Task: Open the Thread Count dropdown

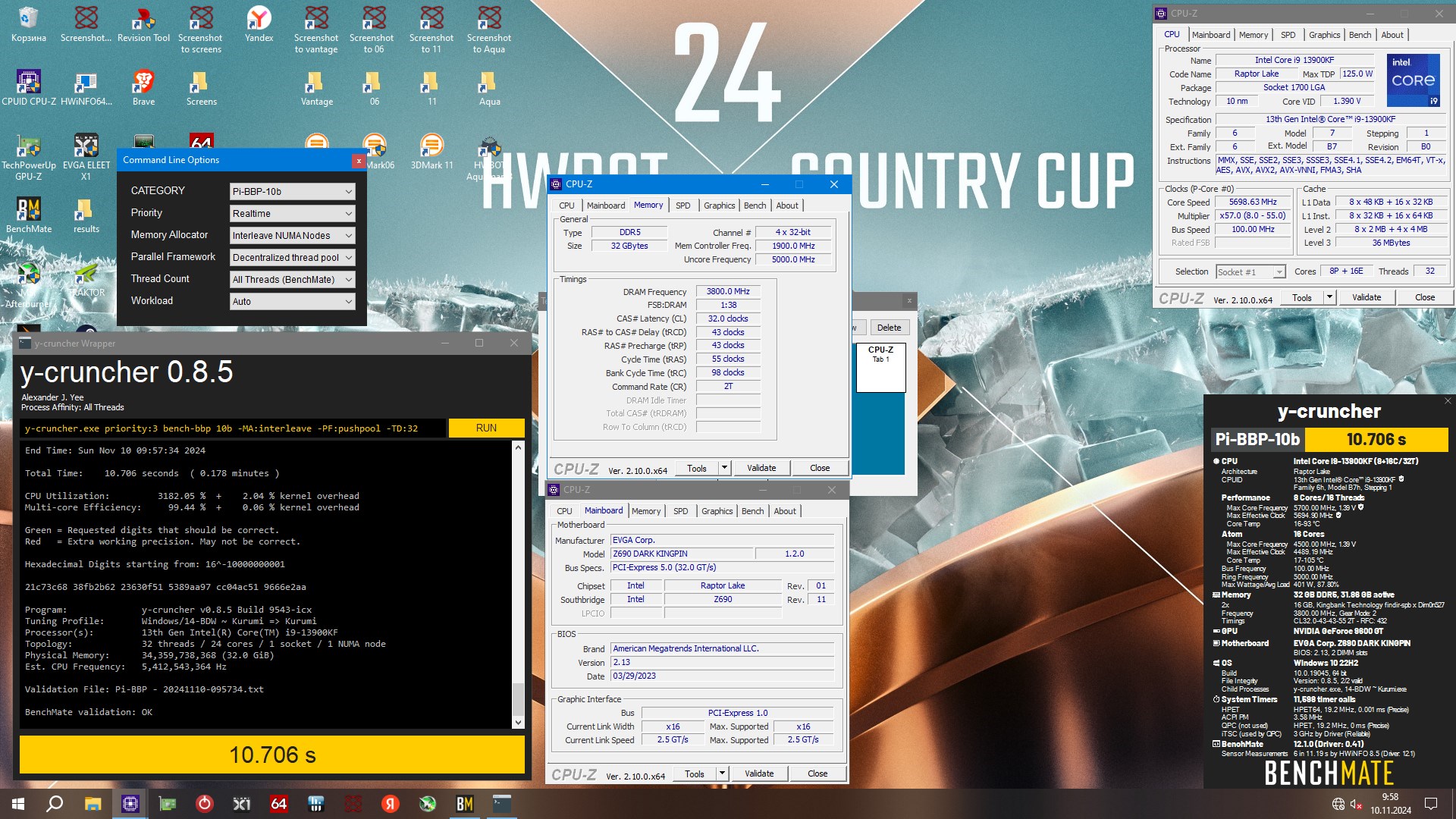Action: [x=292, y=280]
